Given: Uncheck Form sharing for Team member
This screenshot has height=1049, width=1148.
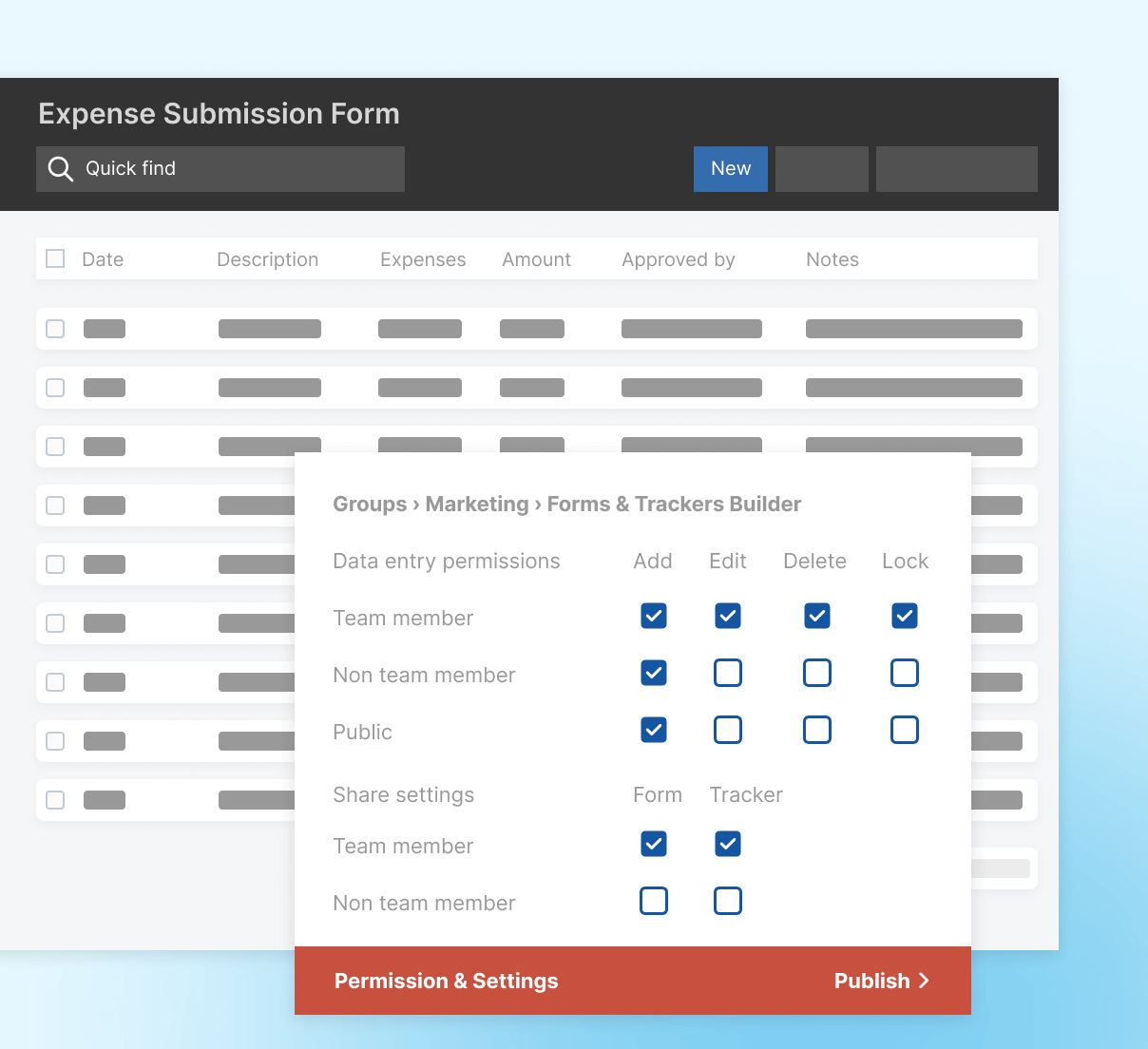Looking at the screenshot, I should point(653,844).
